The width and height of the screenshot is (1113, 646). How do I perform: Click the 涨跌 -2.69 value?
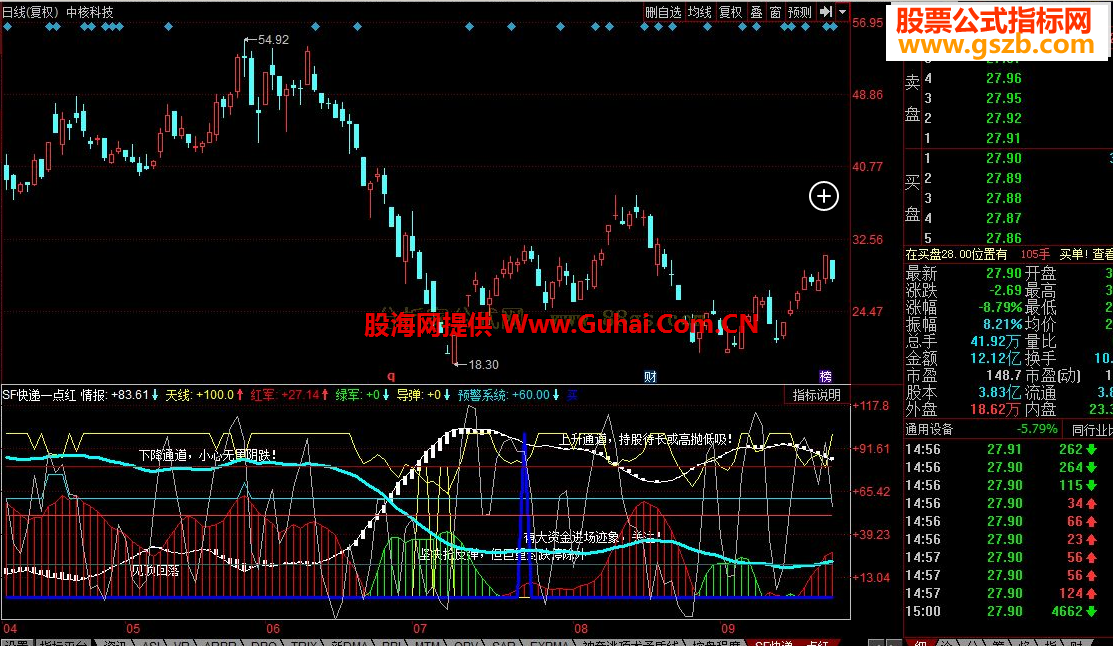(1005, 290)
